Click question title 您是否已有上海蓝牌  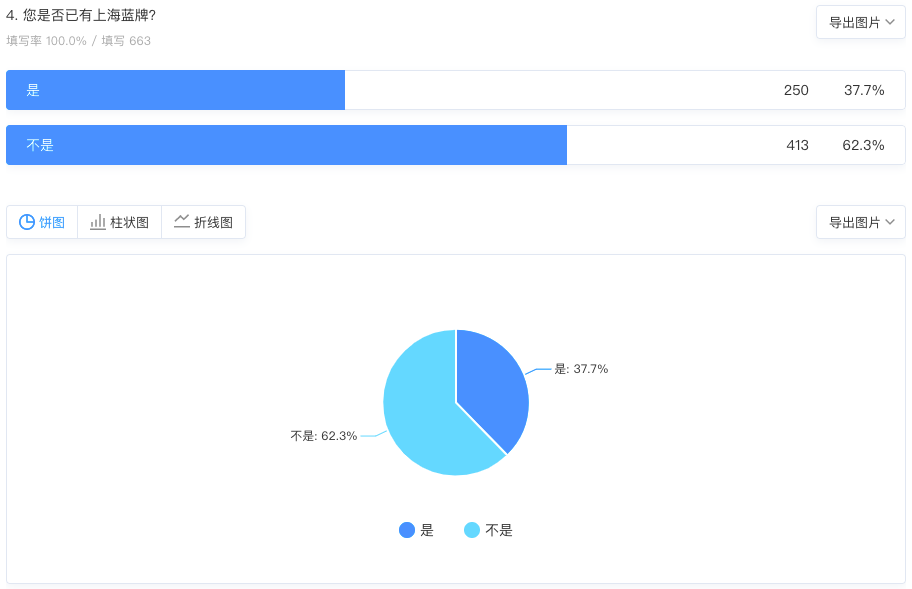(x=89, y=15)
